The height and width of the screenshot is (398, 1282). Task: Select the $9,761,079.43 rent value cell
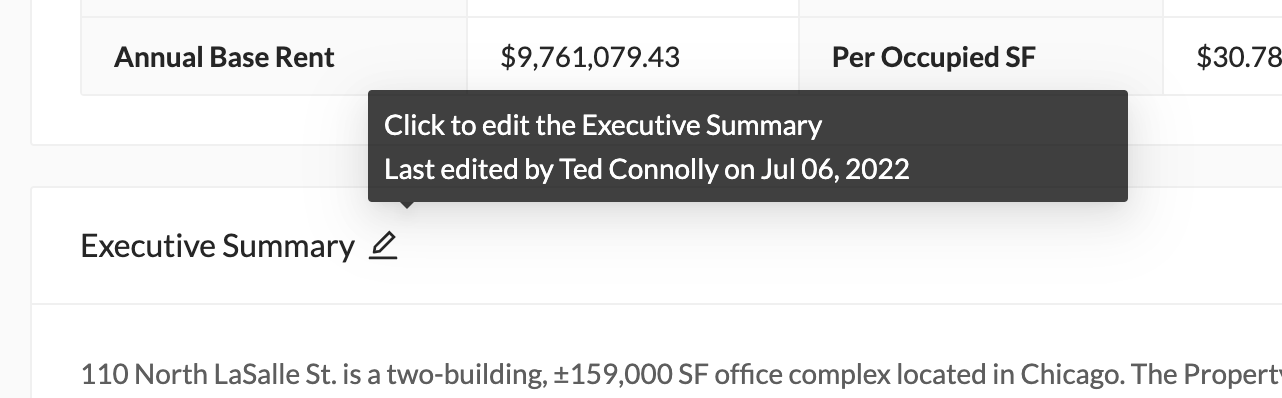coord(633,57)
